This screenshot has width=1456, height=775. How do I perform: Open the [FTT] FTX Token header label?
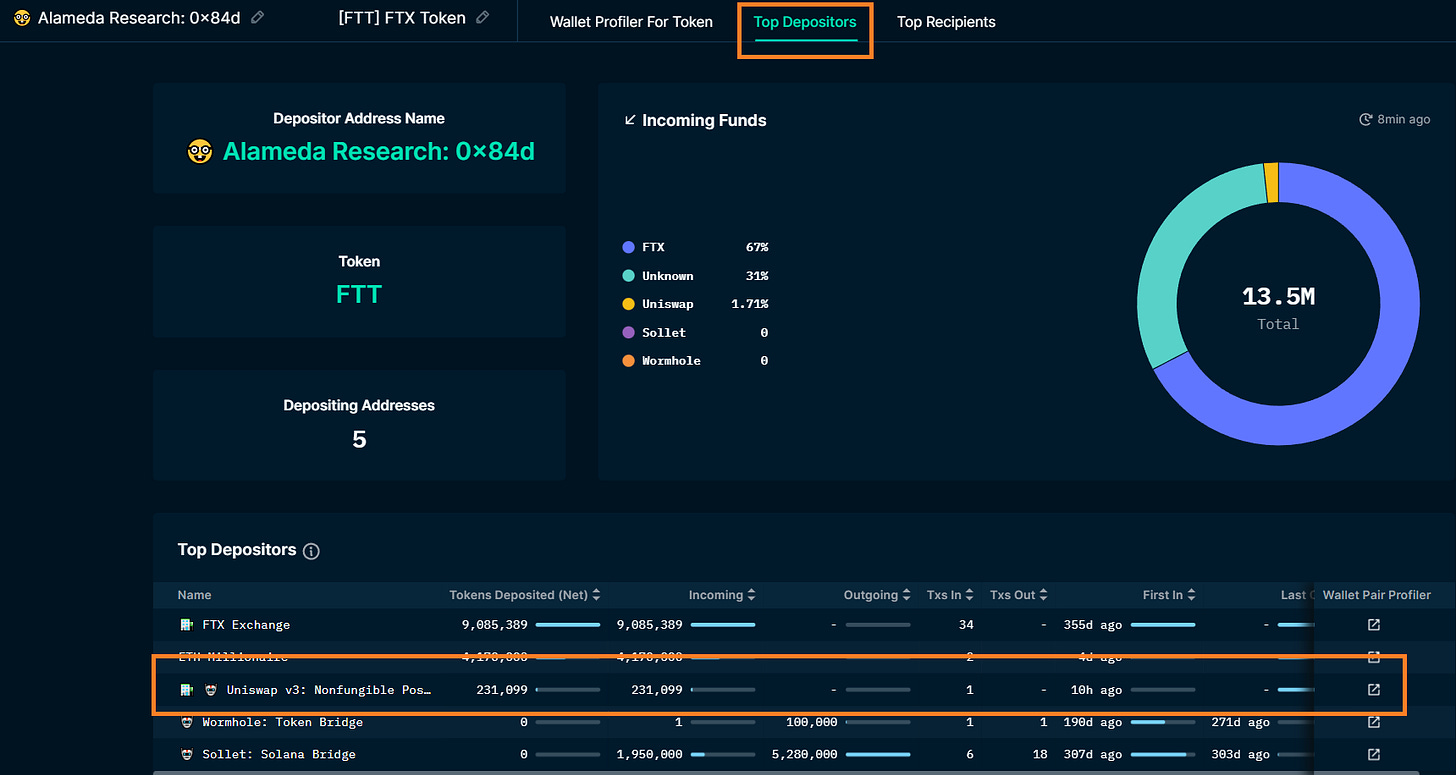point(402,18)
